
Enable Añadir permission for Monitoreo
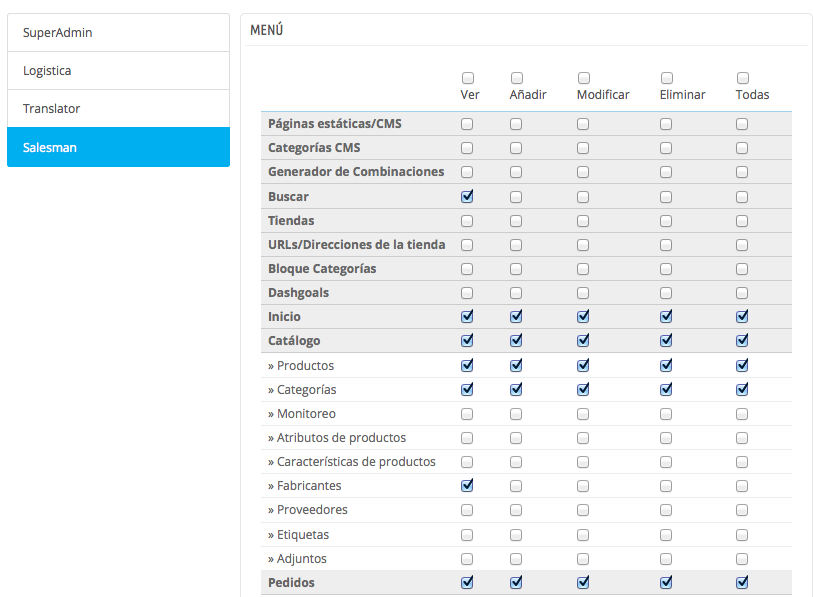[x=516, y=414]
